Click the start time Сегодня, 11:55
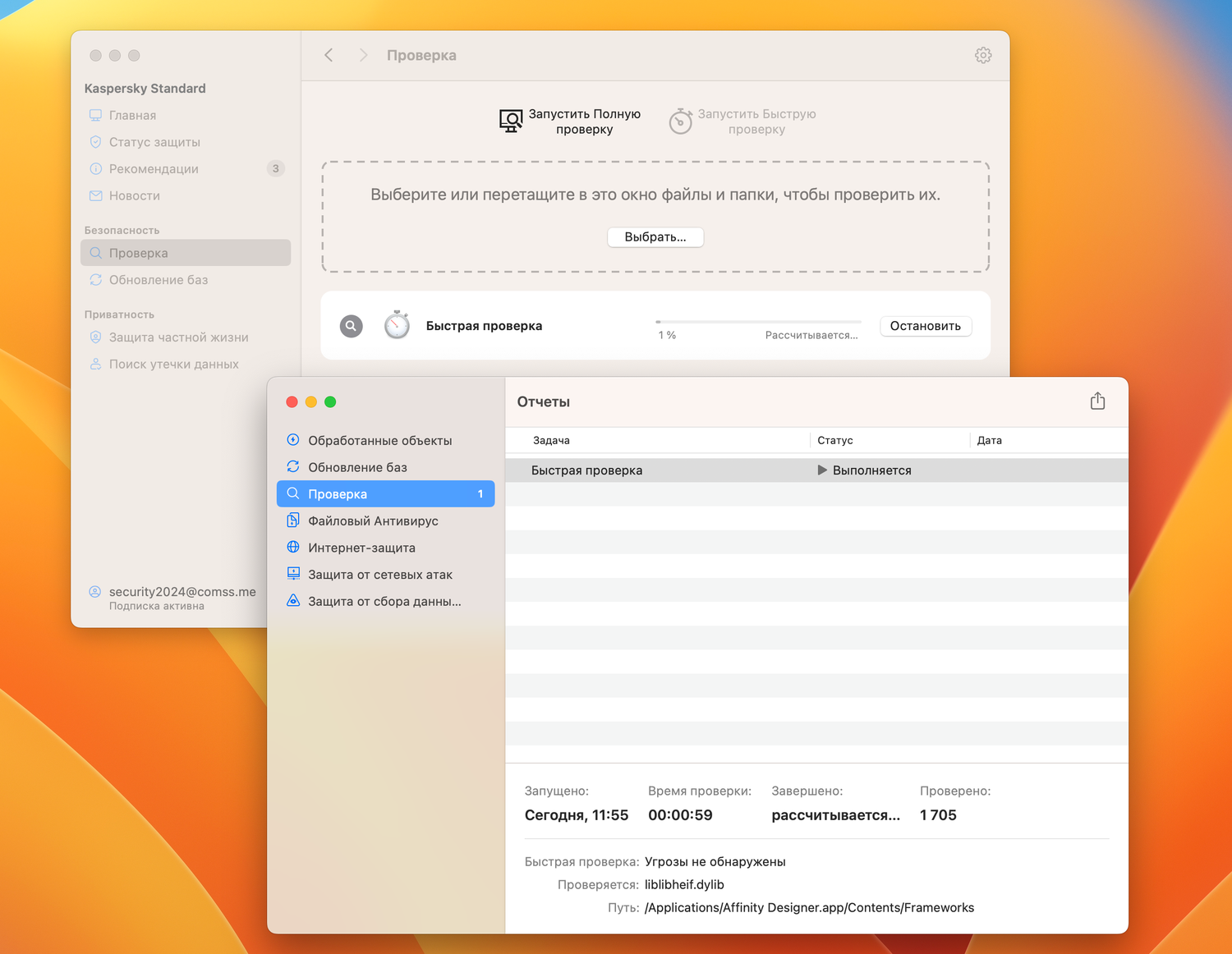This screenshot has width=1232, height=954. point(577,815)
